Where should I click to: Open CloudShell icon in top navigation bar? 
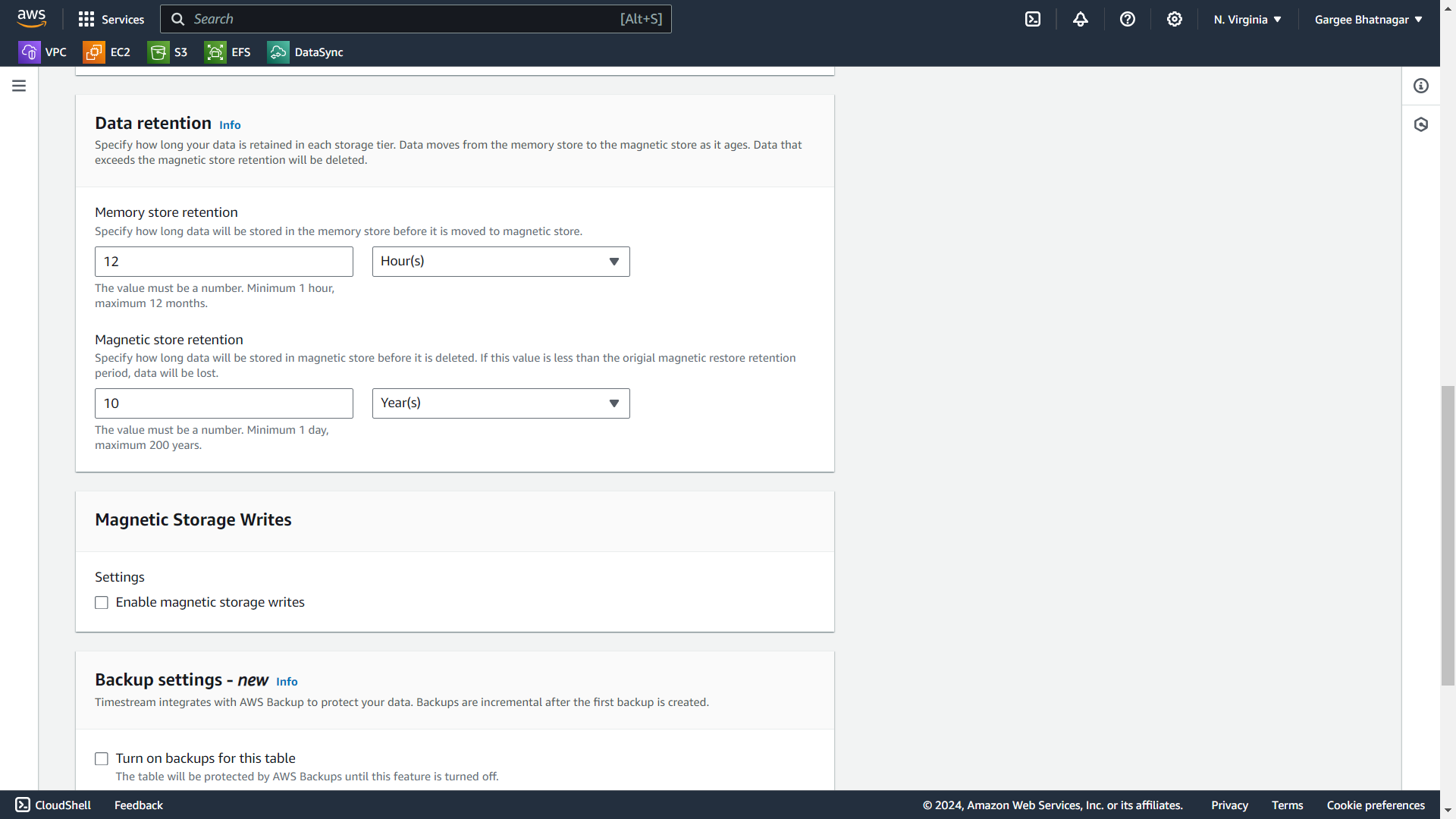[x=1033, y=19]
